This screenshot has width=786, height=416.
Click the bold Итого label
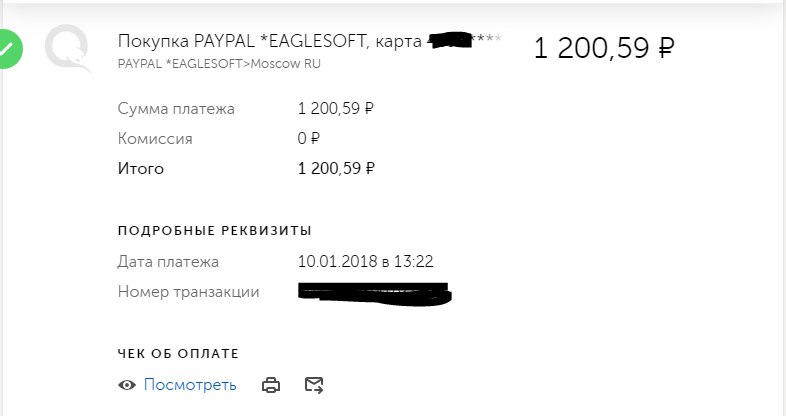pos(141,168)
